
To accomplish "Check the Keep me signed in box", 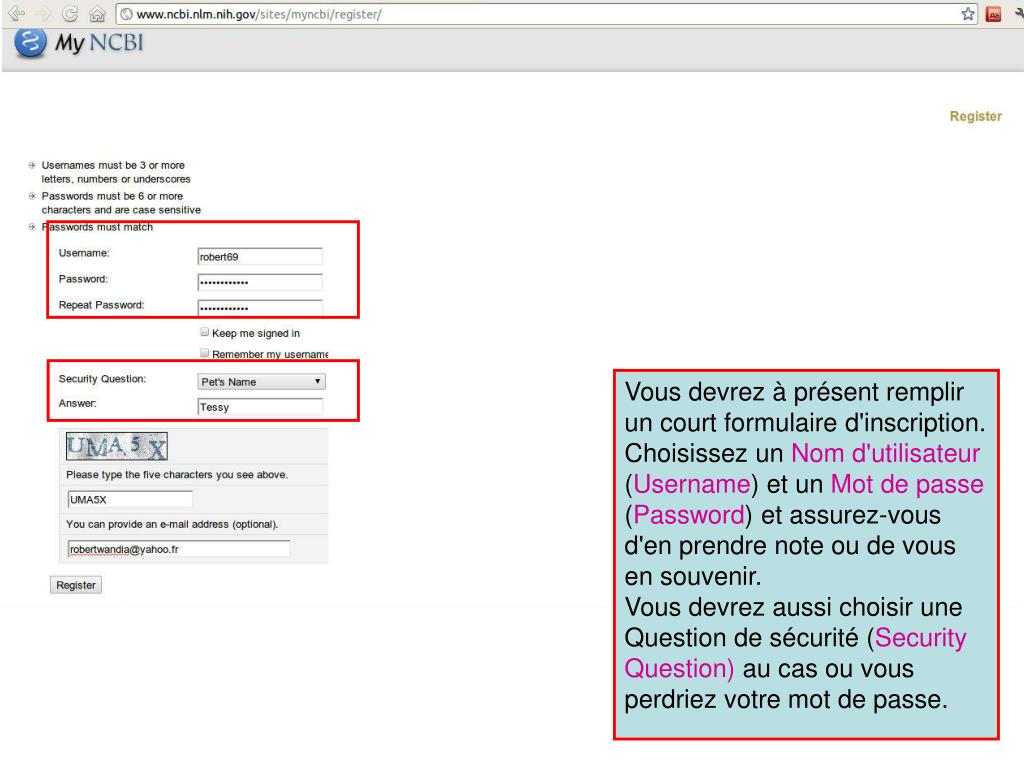I will click(x=204, y=332).
